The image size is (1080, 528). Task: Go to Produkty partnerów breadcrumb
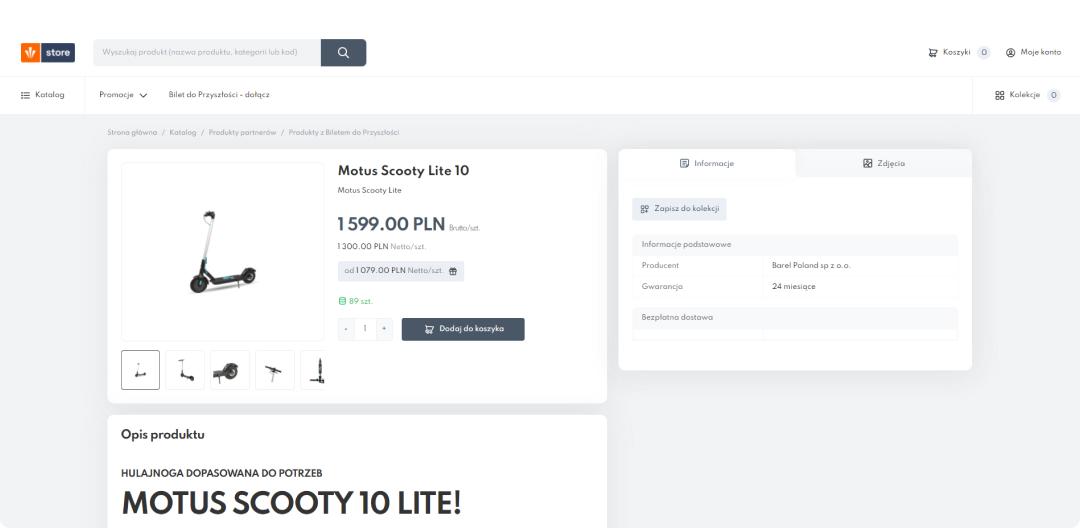(242, 132)
